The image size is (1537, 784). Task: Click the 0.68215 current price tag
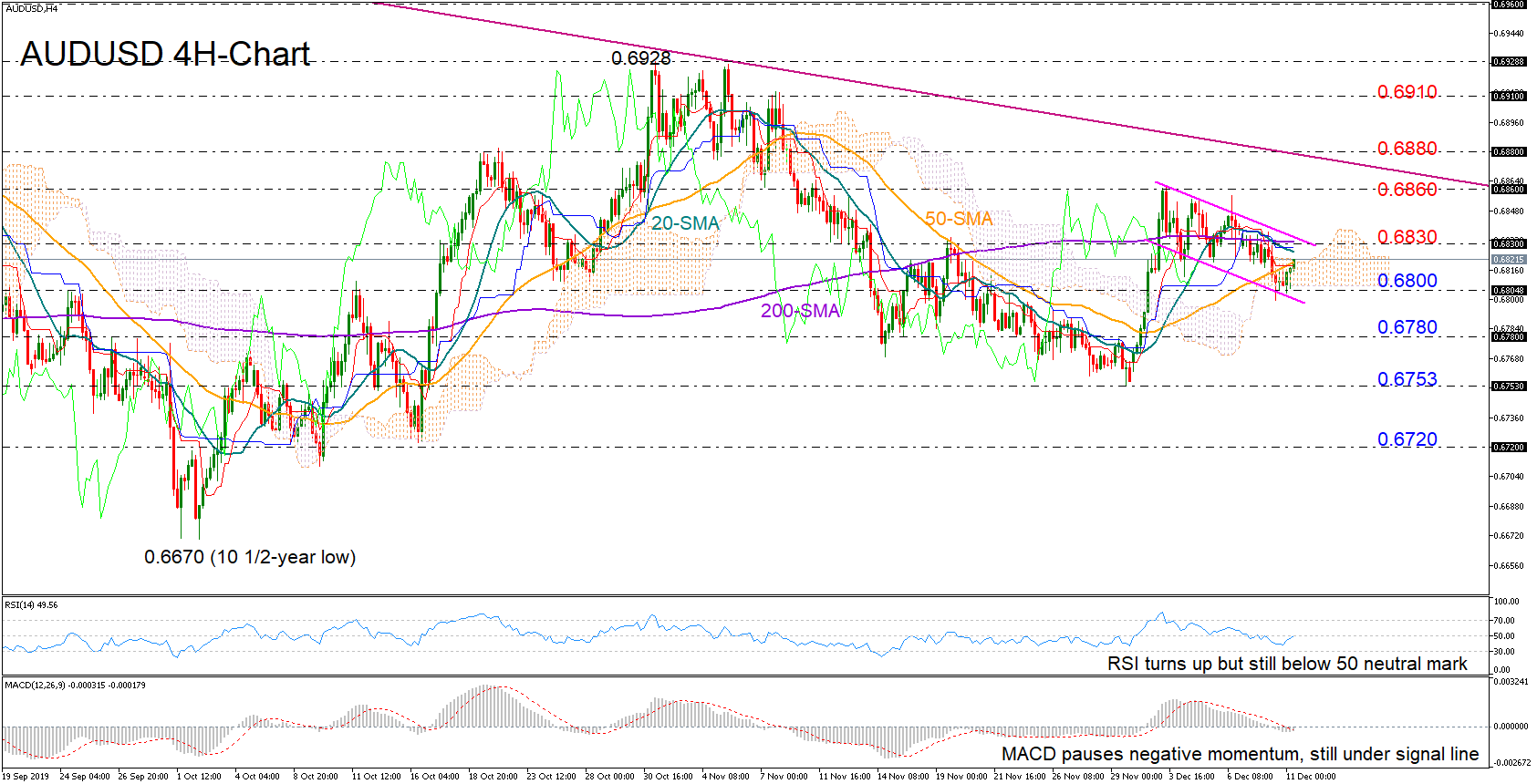[x=1509, y=260]
